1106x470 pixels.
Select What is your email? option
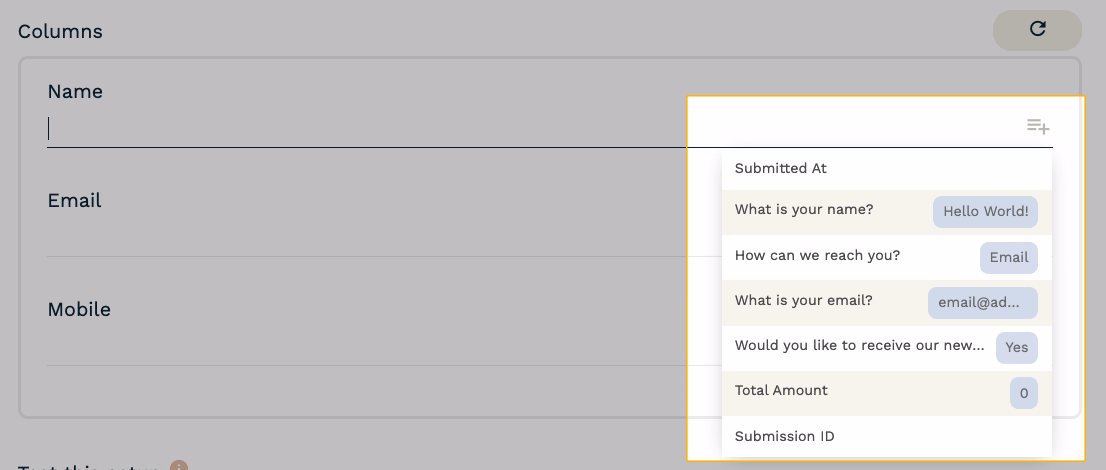(803, 301)
